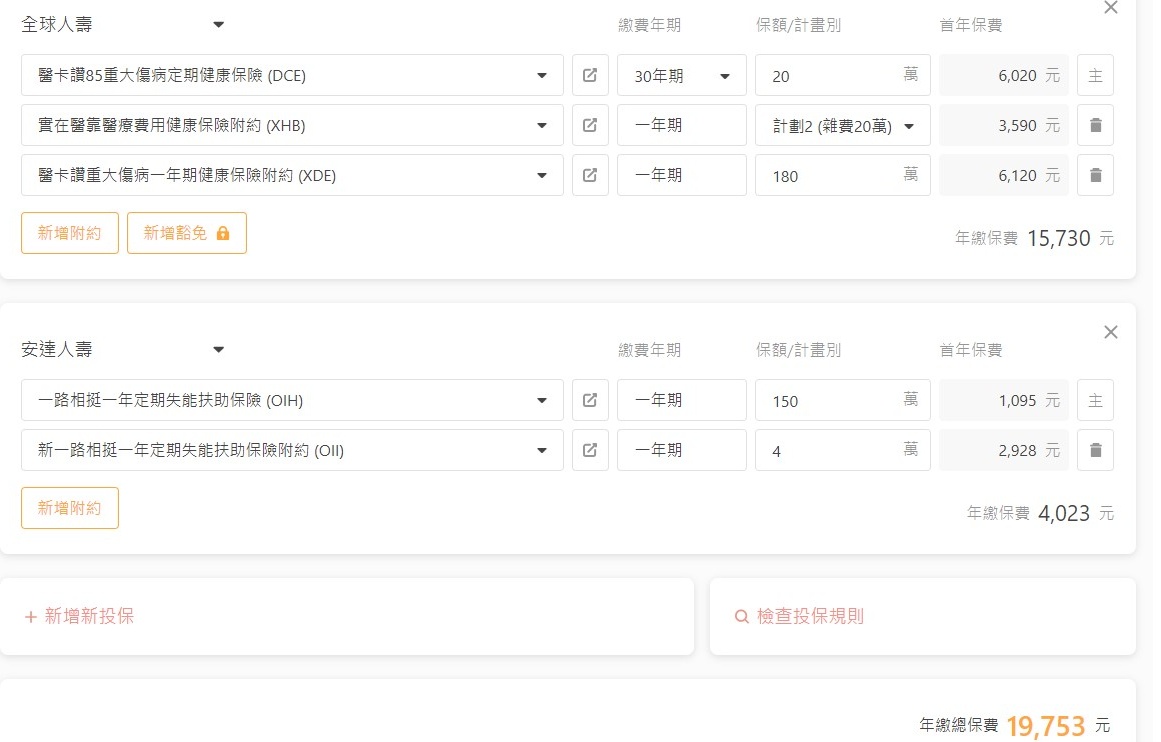The width and height of the screenshot is (1161, 742).
Task: Open the 安達人壽 company dropdown
Action: tap(219, 349)
